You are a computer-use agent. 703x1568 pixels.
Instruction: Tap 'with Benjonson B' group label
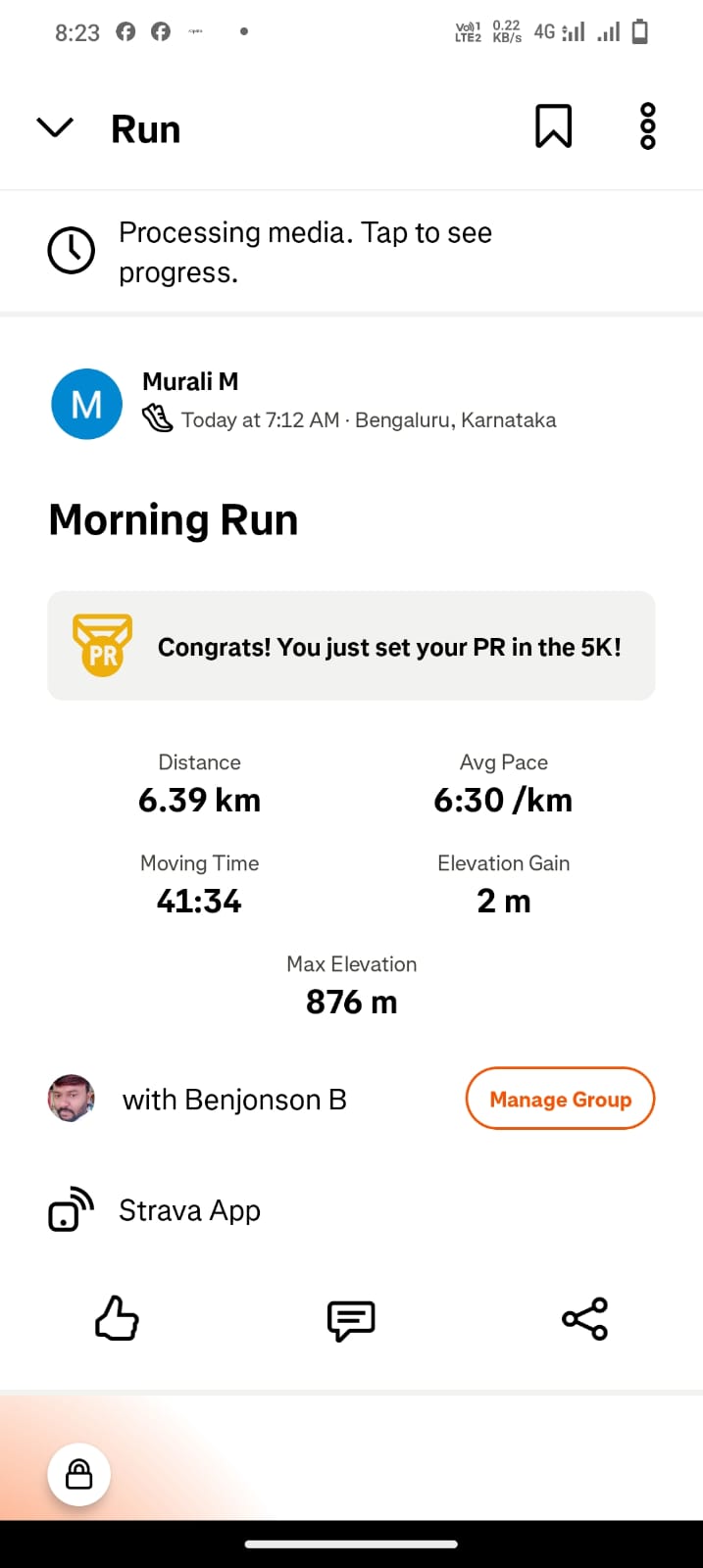pos(234,1100)
